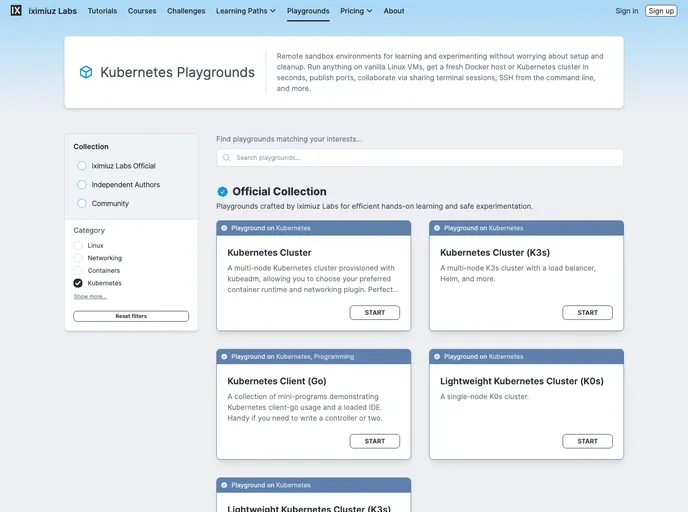Enable the Networking category filter

pyautogui.click(x=78, y=258)
